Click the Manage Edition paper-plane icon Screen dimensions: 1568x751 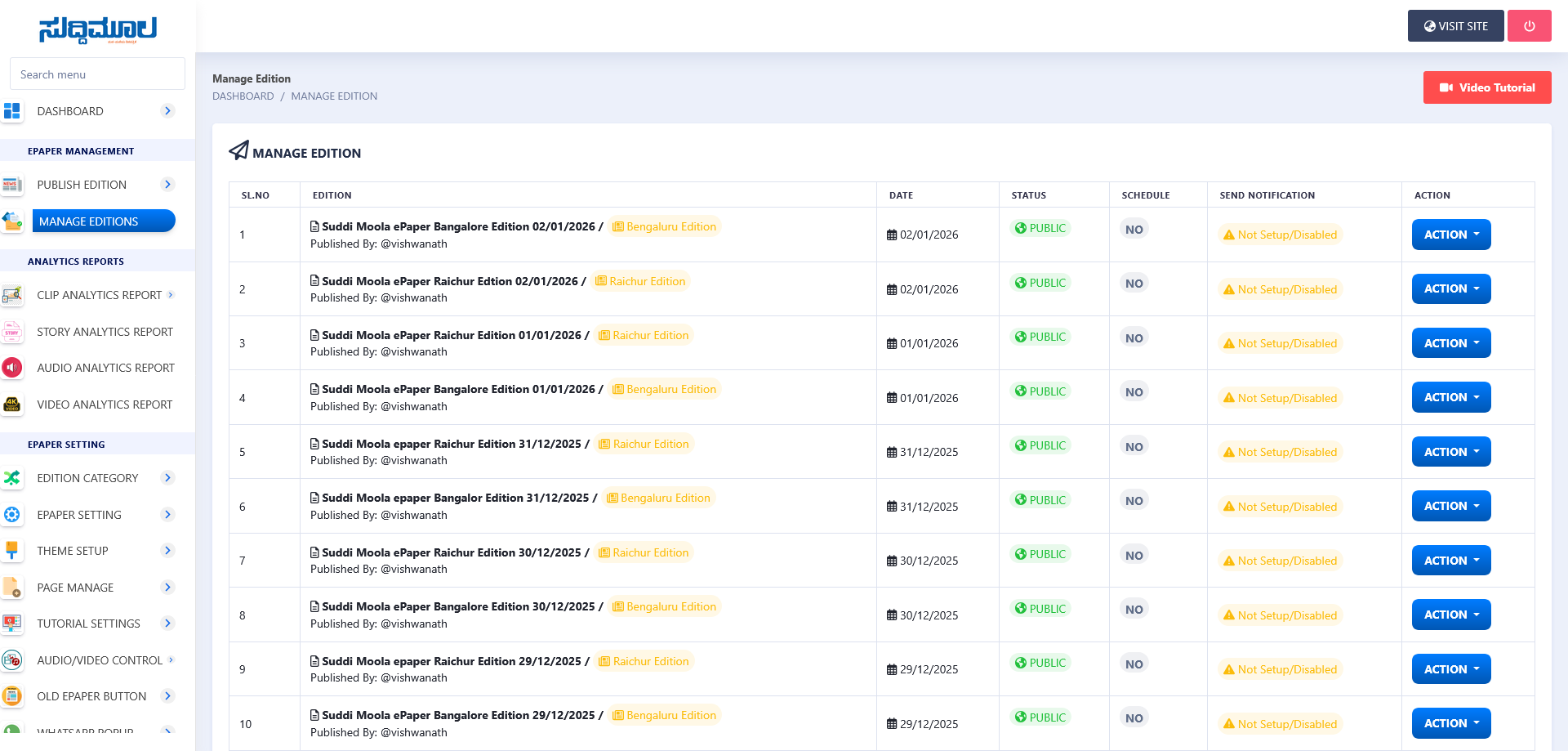(238, 150)
